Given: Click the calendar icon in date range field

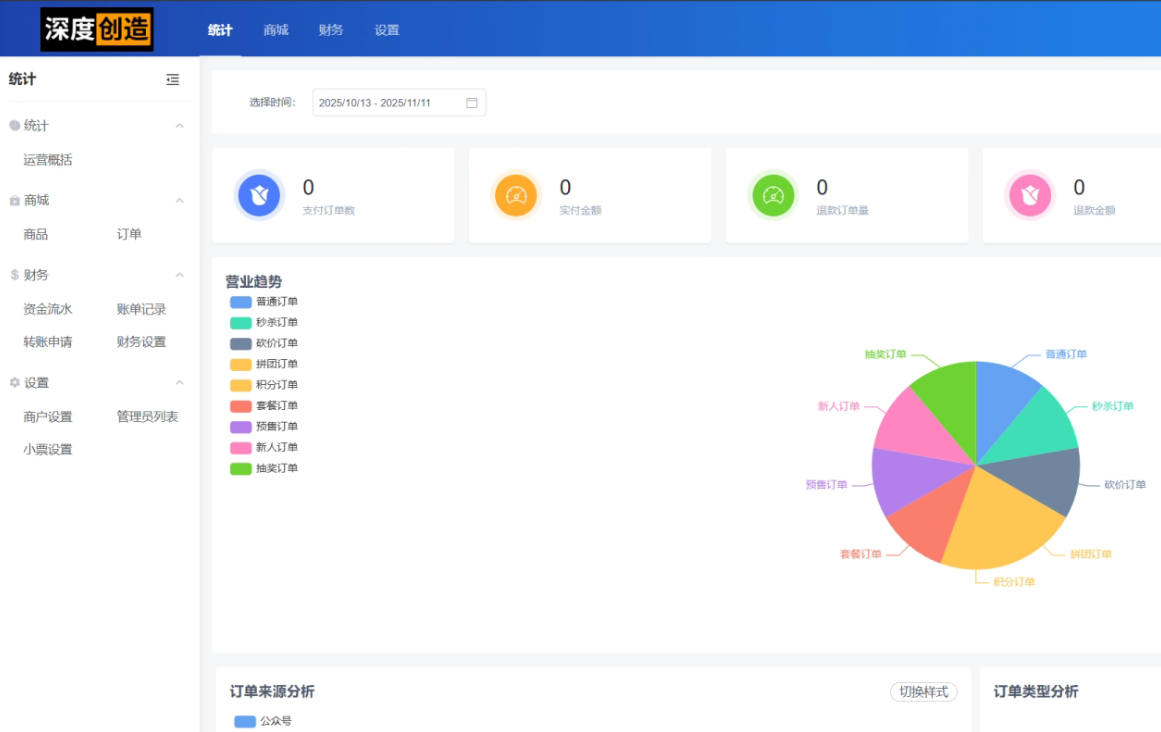Looking at the screenshot, I should tap(472, 103).
